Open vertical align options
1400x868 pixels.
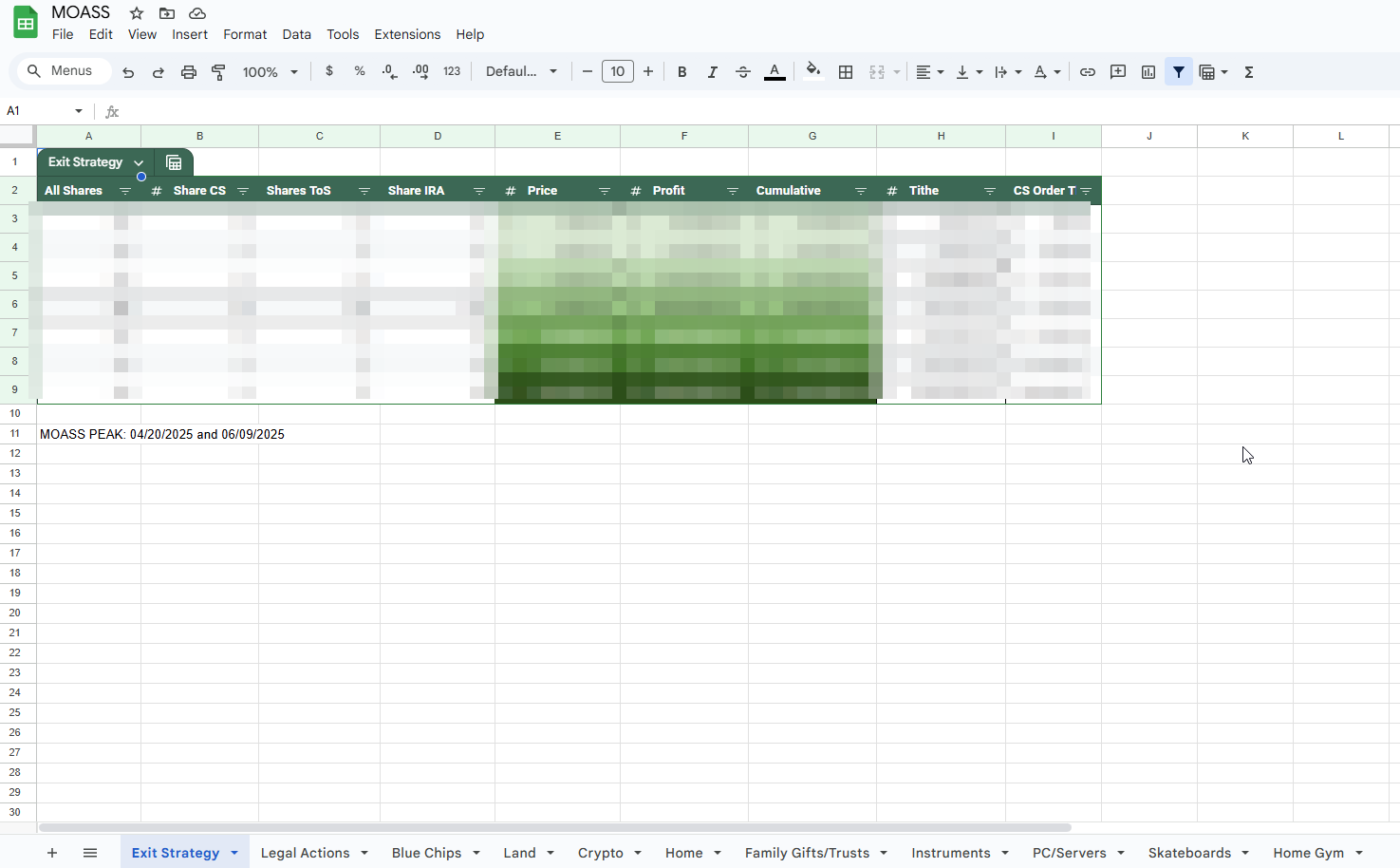tap(969, 72)
